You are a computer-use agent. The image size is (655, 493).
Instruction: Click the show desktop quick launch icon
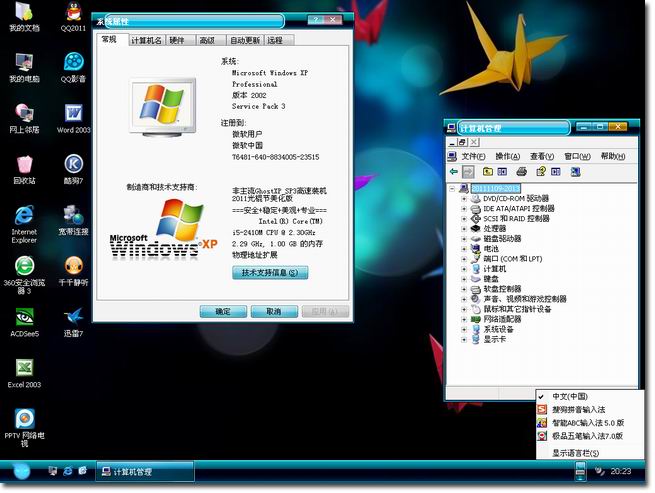[x=53, y=471]
